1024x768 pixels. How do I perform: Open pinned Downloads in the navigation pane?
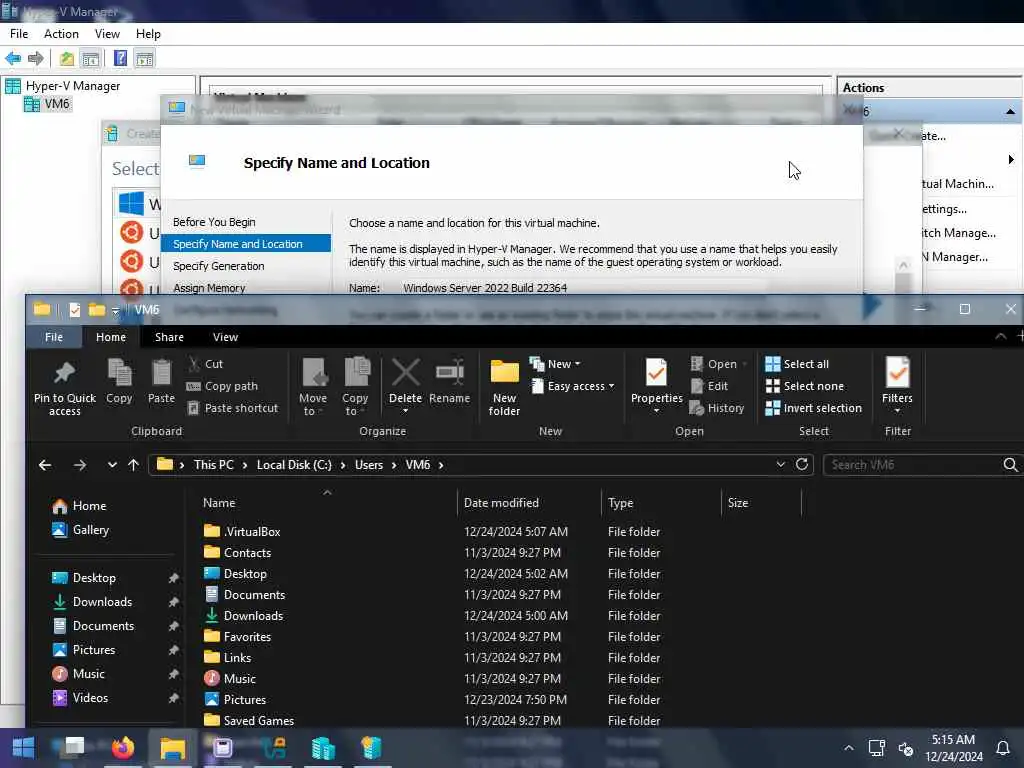tap(93, 602)
